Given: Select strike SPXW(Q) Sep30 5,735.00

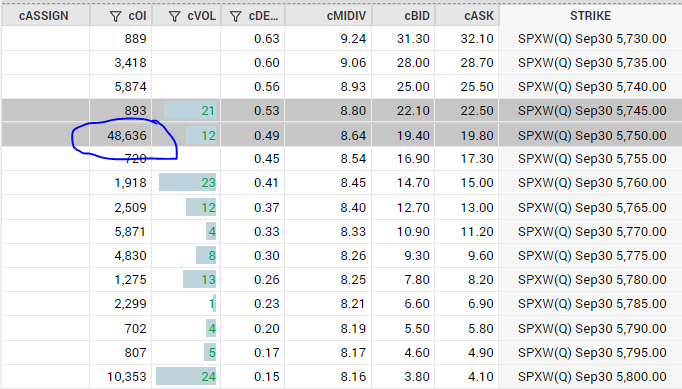Looking at the screenshot, I should [592, 63].
